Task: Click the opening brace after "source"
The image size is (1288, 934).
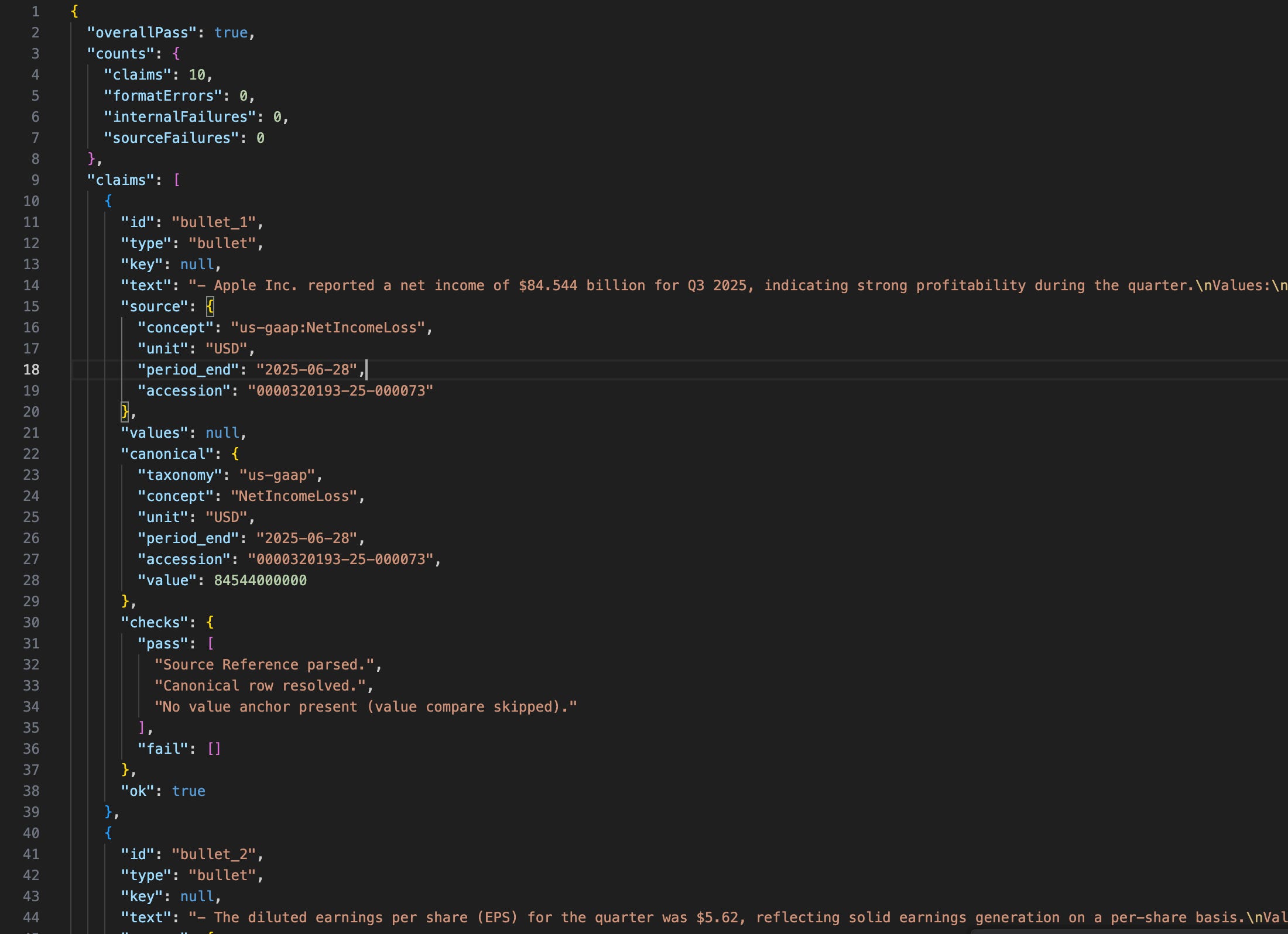Action: 210,307
